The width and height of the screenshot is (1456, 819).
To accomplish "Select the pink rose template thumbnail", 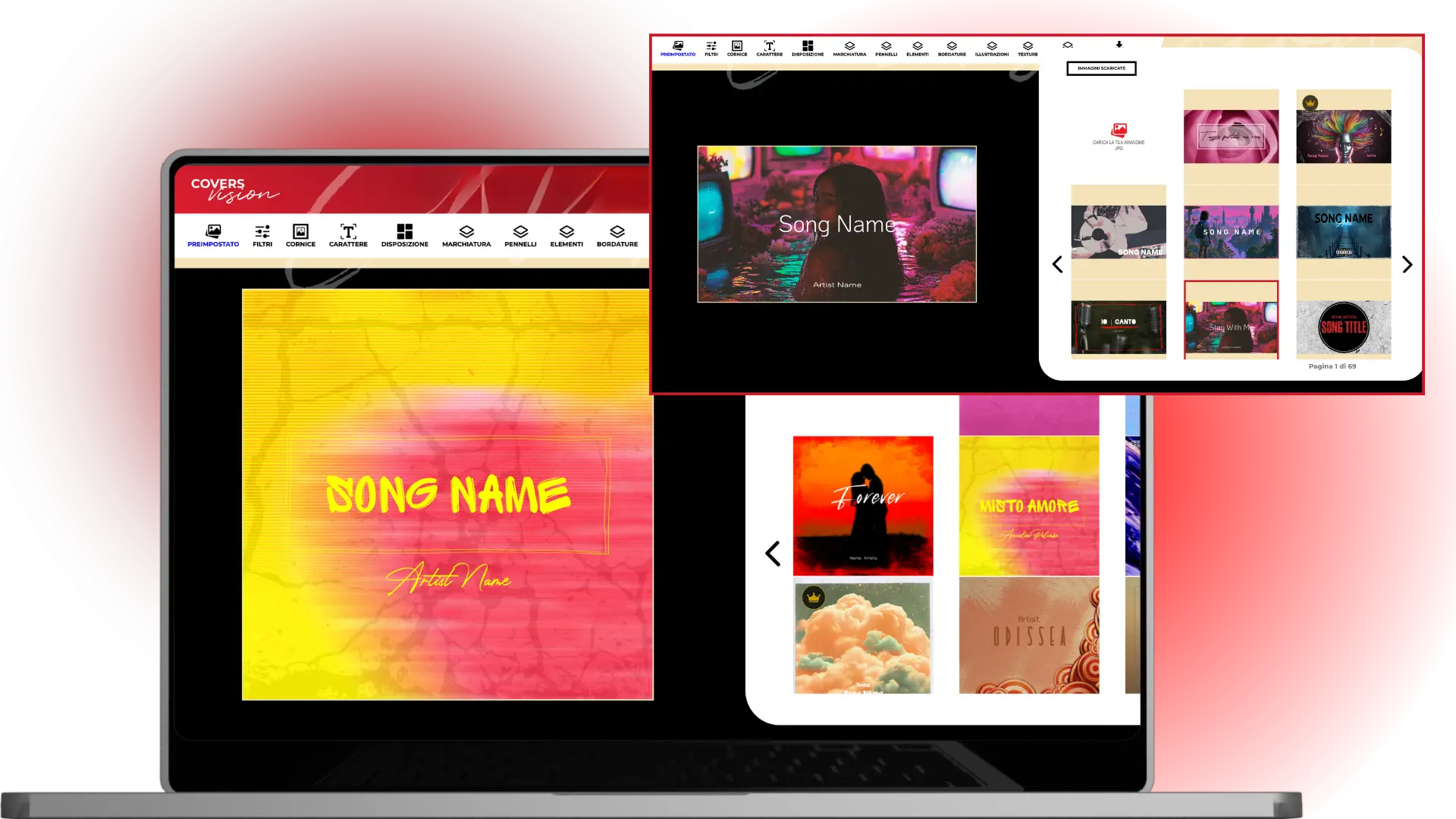I will pyautogui.click(x=1231, y=136).
